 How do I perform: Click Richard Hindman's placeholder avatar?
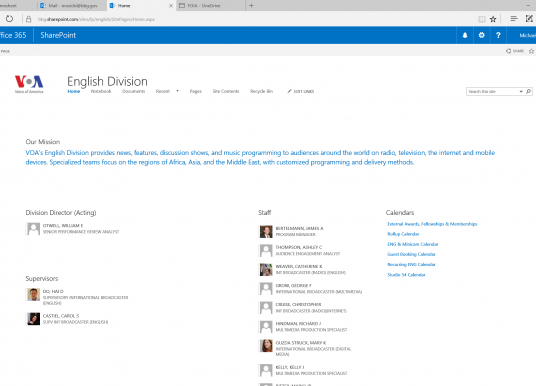click(x=266, y=327)
